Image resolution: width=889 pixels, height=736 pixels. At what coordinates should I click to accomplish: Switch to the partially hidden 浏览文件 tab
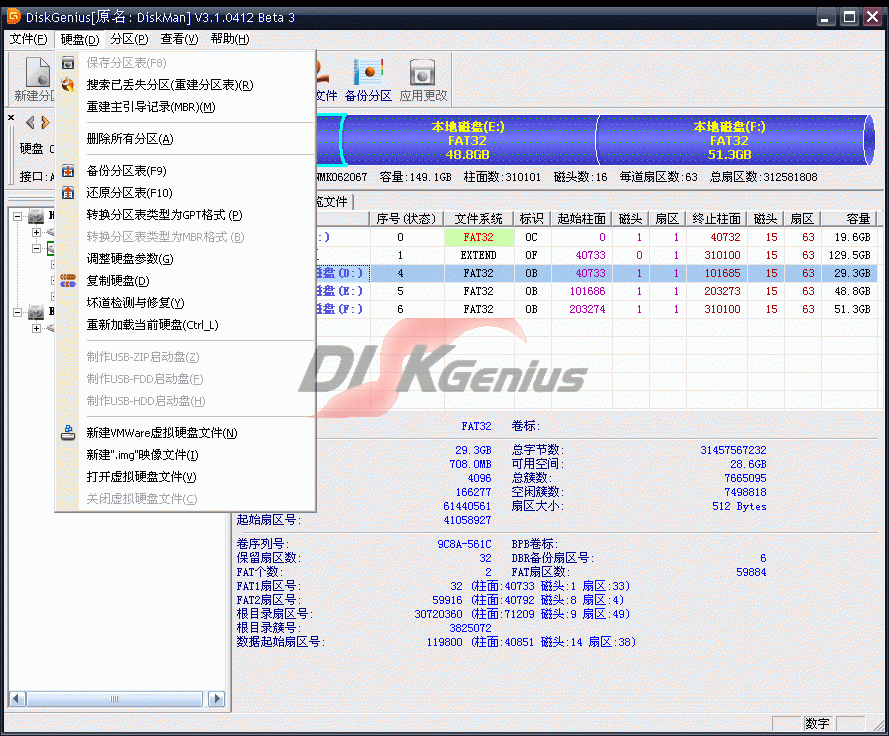(x=334, y=201)
